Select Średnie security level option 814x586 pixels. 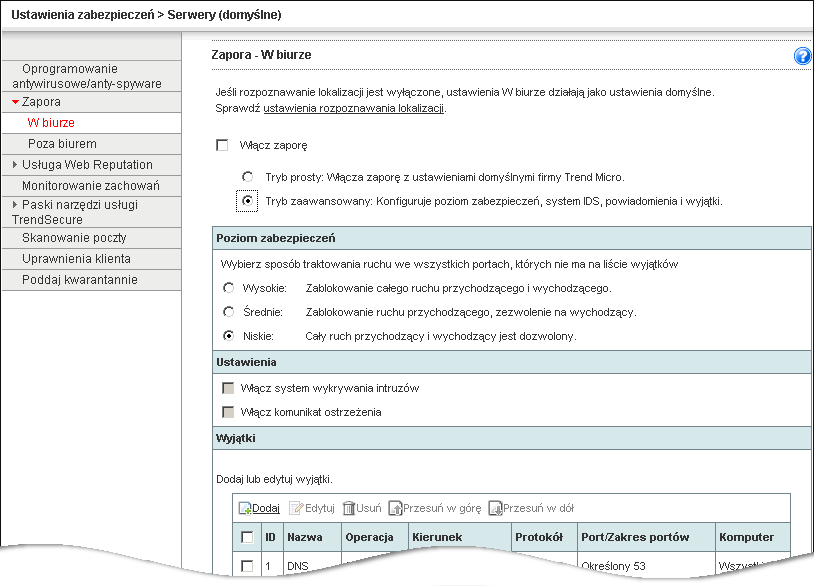(x=228, y=312)
